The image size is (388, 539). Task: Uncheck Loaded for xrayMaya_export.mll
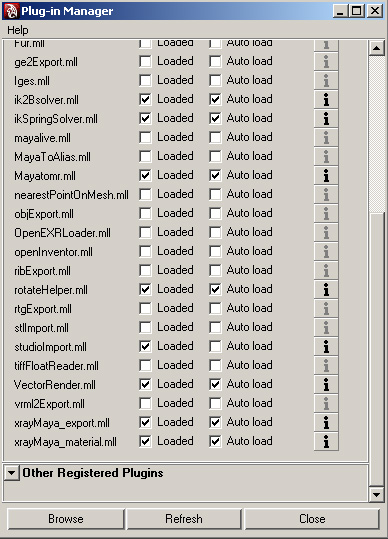(x=145, y=422)
